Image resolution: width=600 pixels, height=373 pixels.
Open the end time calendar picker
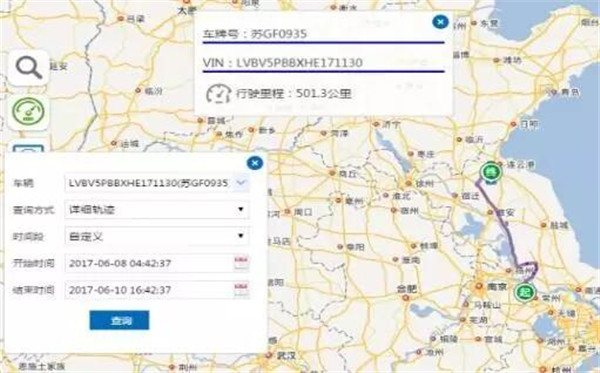click(241, 290)
